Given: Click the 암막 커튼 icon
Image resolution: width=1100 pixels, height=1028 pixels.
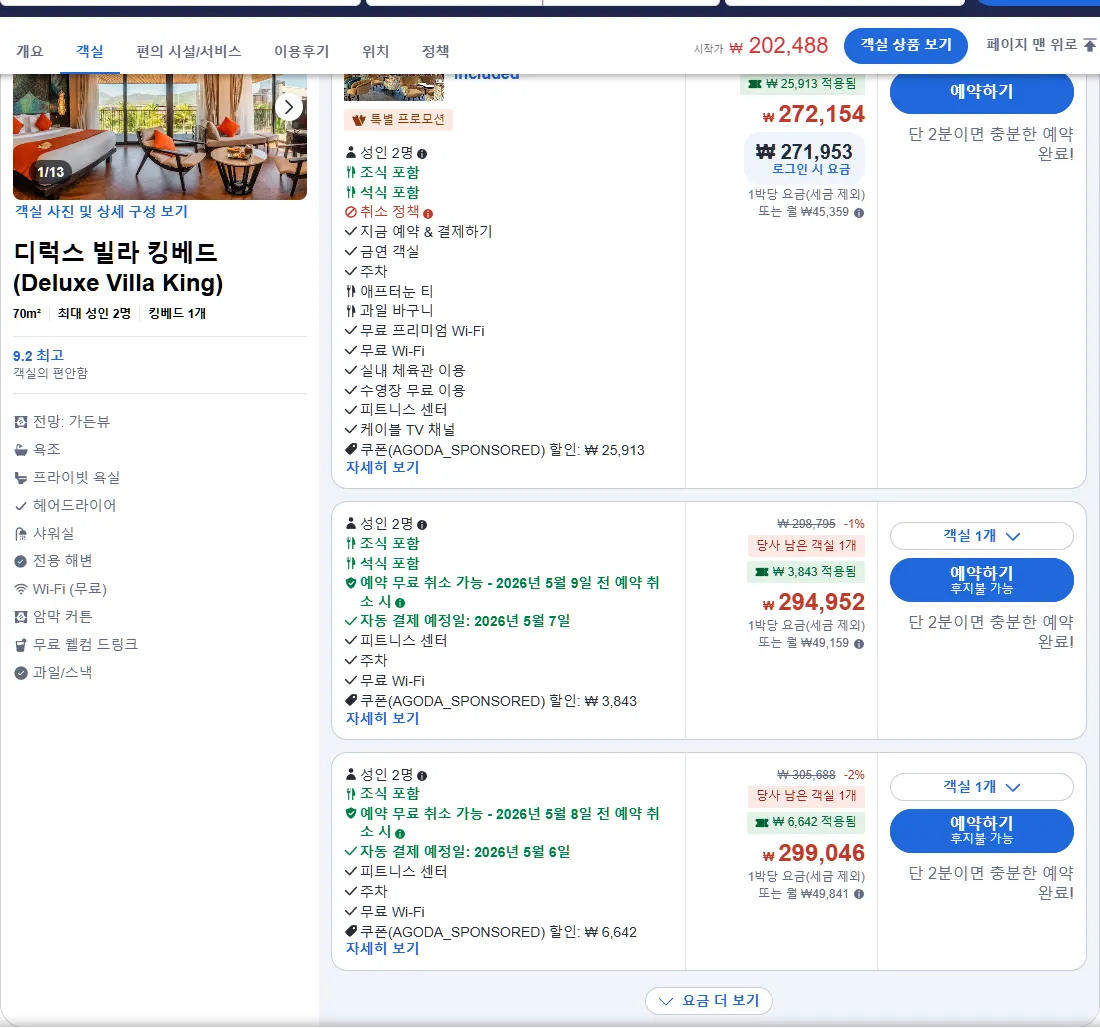Looking at the screenshot, I should (x=21, y=617).
